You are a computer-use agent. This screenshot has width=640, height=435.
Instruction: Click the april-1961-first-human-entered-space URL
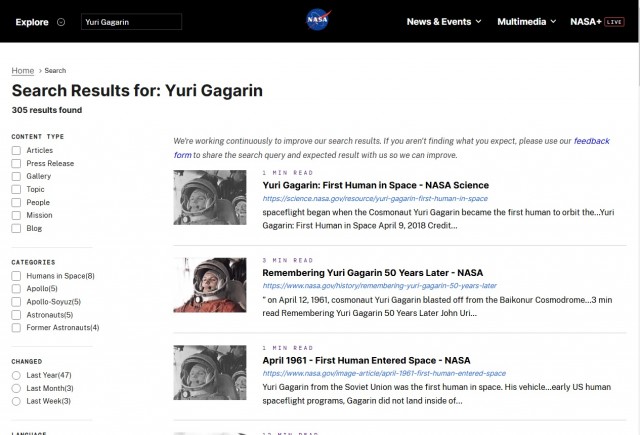384,374
